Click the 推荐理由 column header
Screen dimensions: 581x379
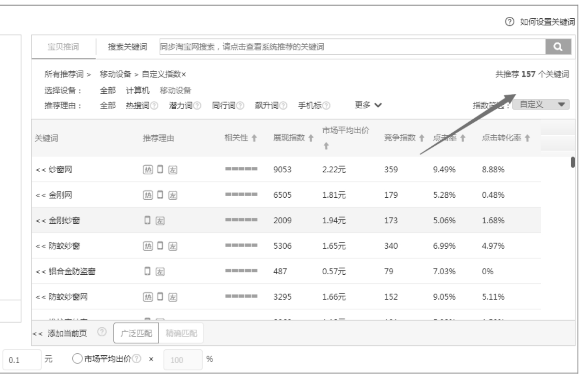[x=159, y=138]
